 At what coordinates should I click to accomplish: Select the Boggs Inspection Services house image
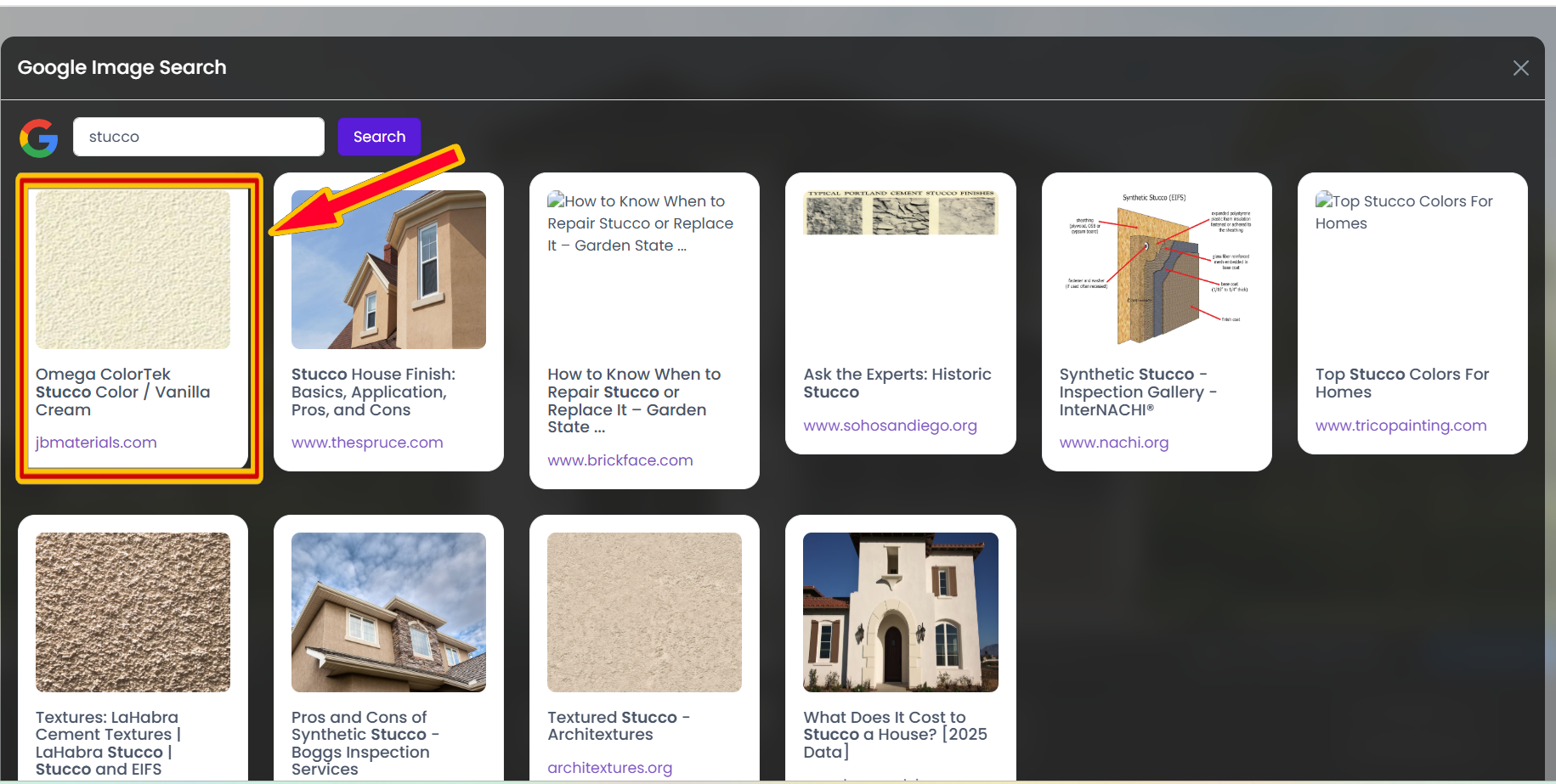tap(388, 612)
